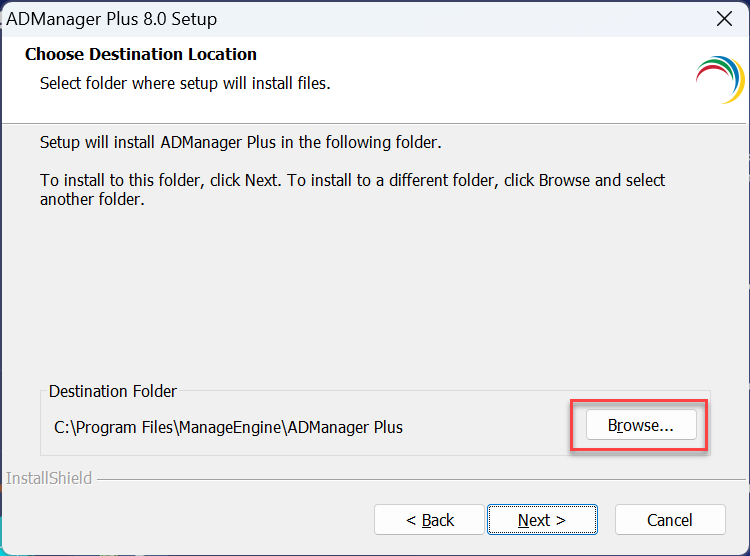Close the setup window with X
This screenshot has height=556, width=750.
click(x=724, y=19)
